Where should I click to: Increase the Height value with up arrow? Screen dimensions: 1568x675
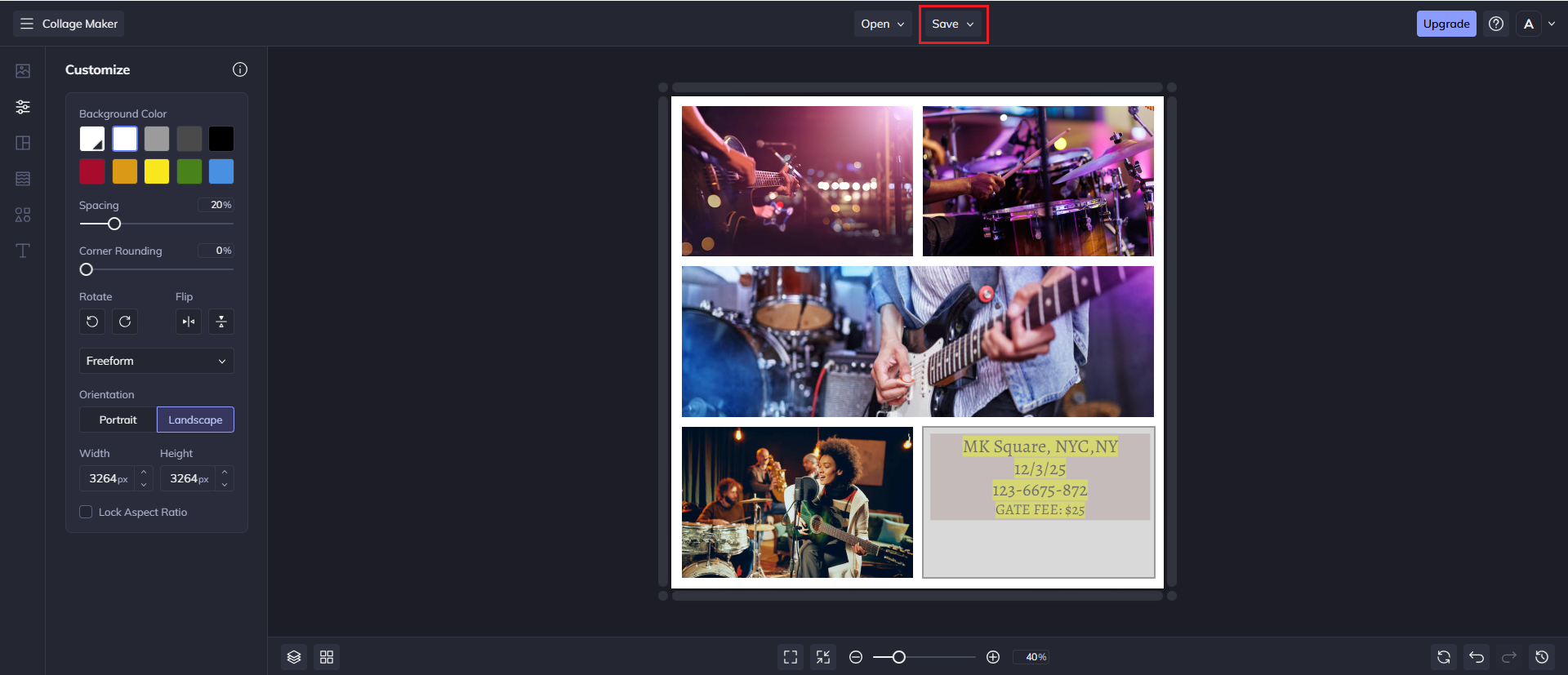[225, 472]
